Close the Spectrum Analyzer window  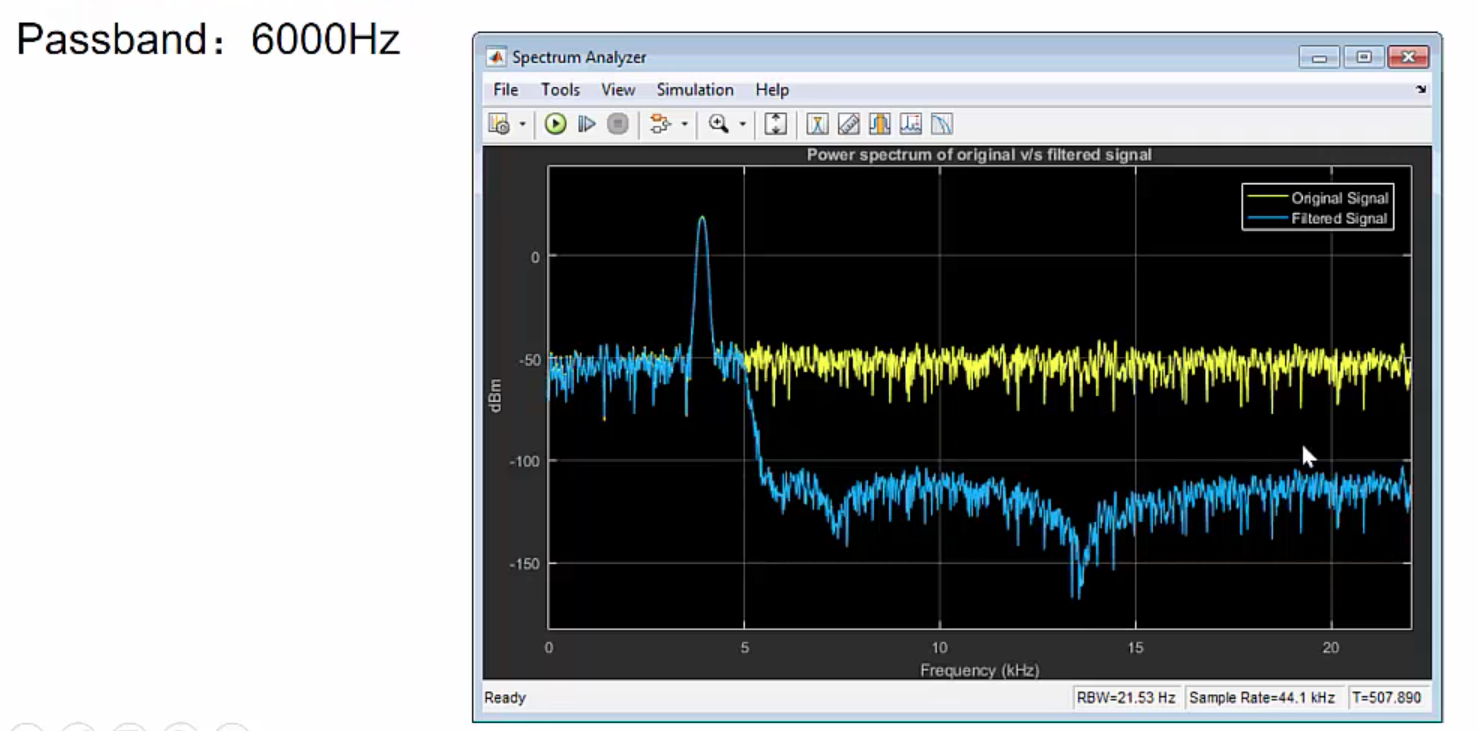[x=1408, y=57]
